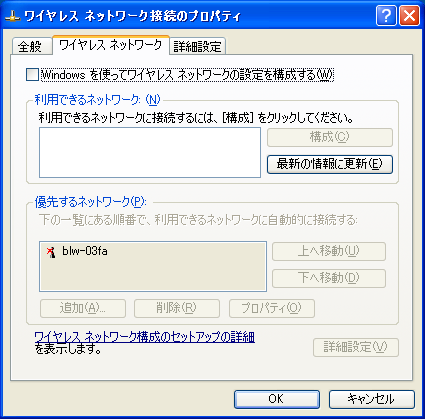
Task: Click the 詳細設定(V) button at bottom right
Action: click(356, 348)
